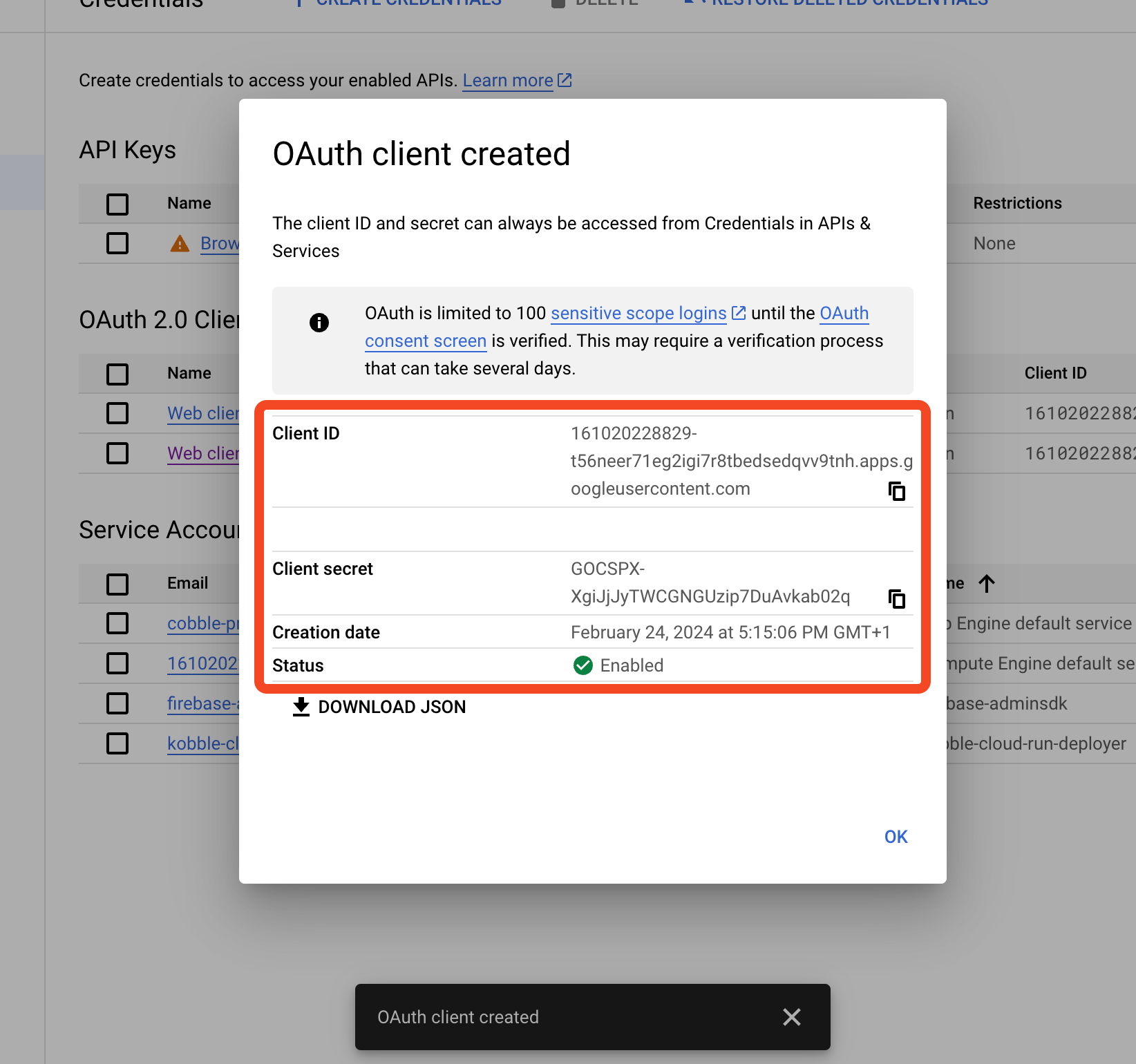Viewport: 1136px width, 1064px height.
Task: Click the green Enabled status check icon
Action: tap(583, 665)
